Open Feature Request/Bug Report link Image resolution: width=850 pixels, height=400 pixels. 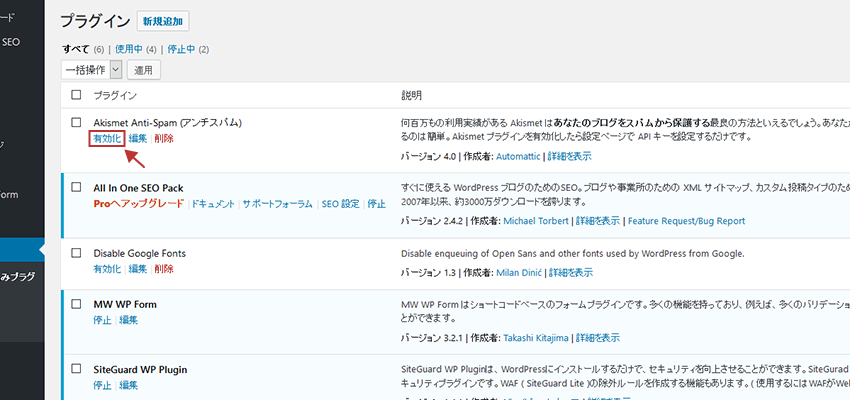[686, 221]
